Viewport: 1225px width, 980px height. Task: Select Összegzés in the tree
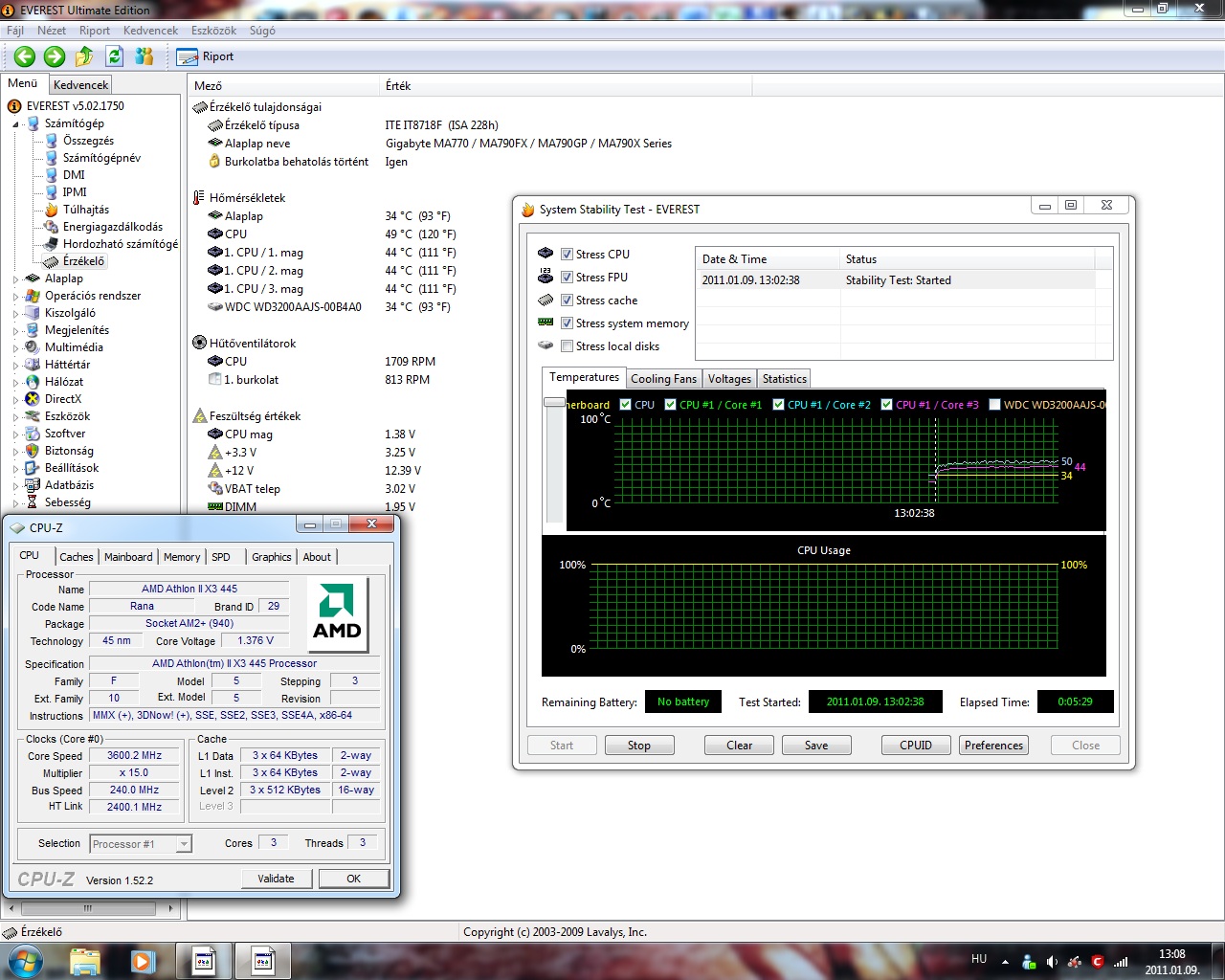pyautogui.click(x=88, y=141)
